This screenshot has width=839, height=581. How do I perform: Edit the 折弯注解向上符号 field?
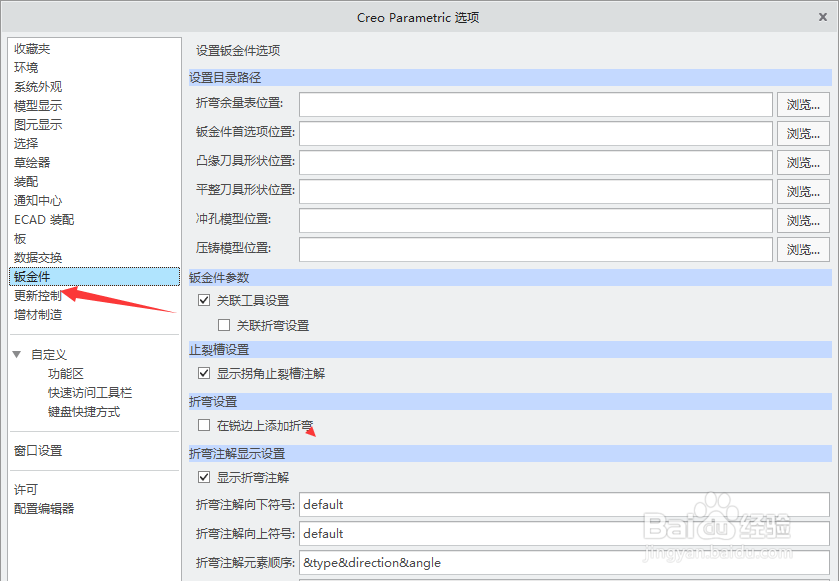564,533
